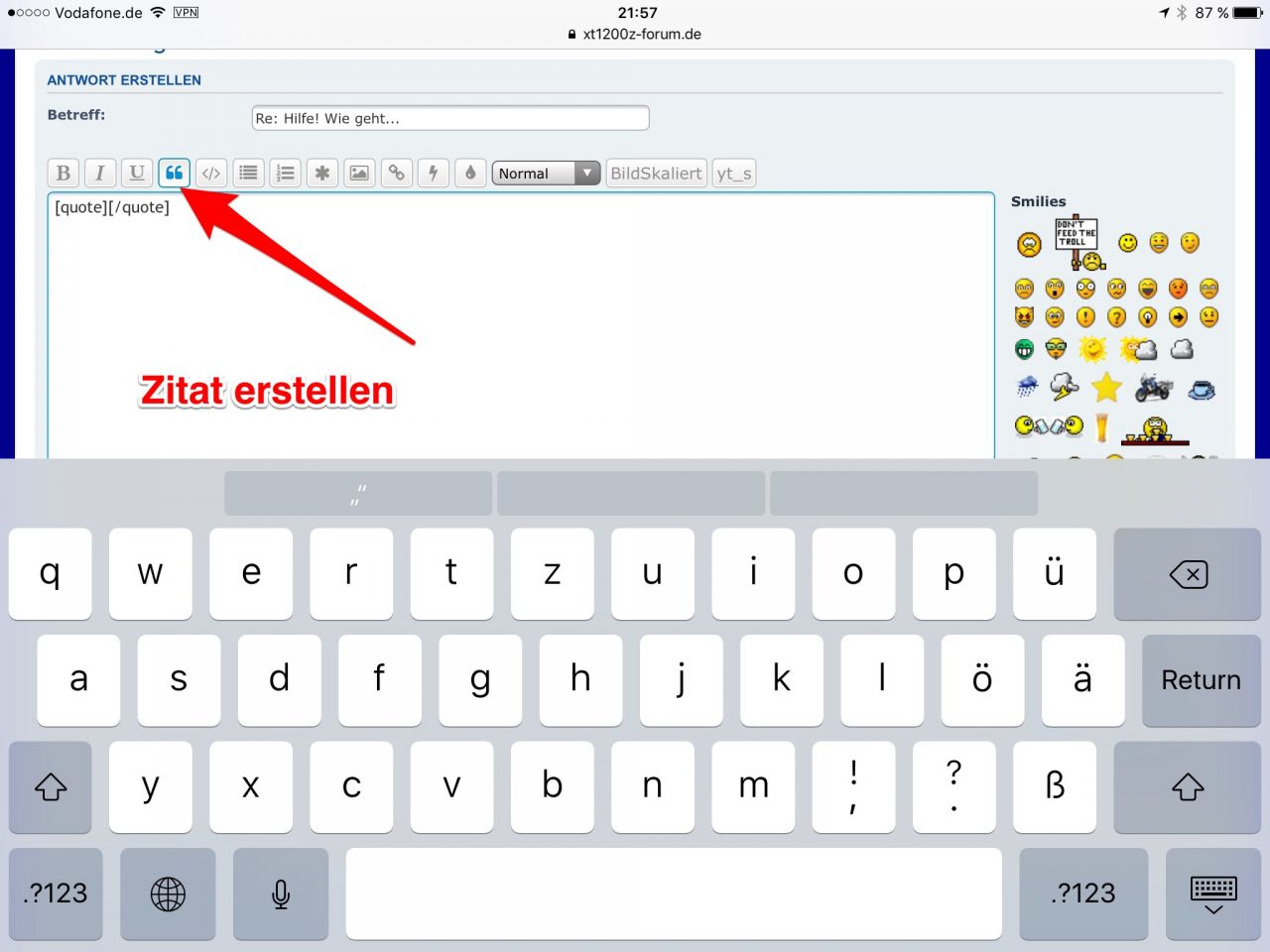Switch keyboard language with globe key
Screen dimensions: 1270x952
(x=168, y=893)
